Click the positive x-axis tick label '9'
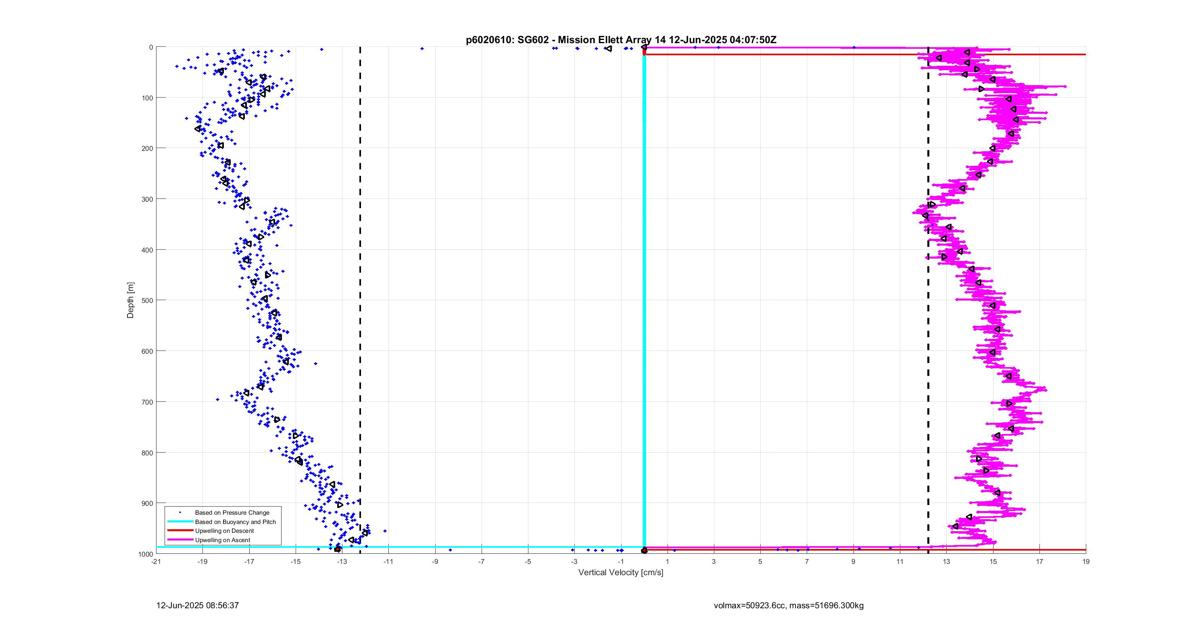Image resolution: width=1200 pixels, height=622 pixels. (x=853, y=561)
